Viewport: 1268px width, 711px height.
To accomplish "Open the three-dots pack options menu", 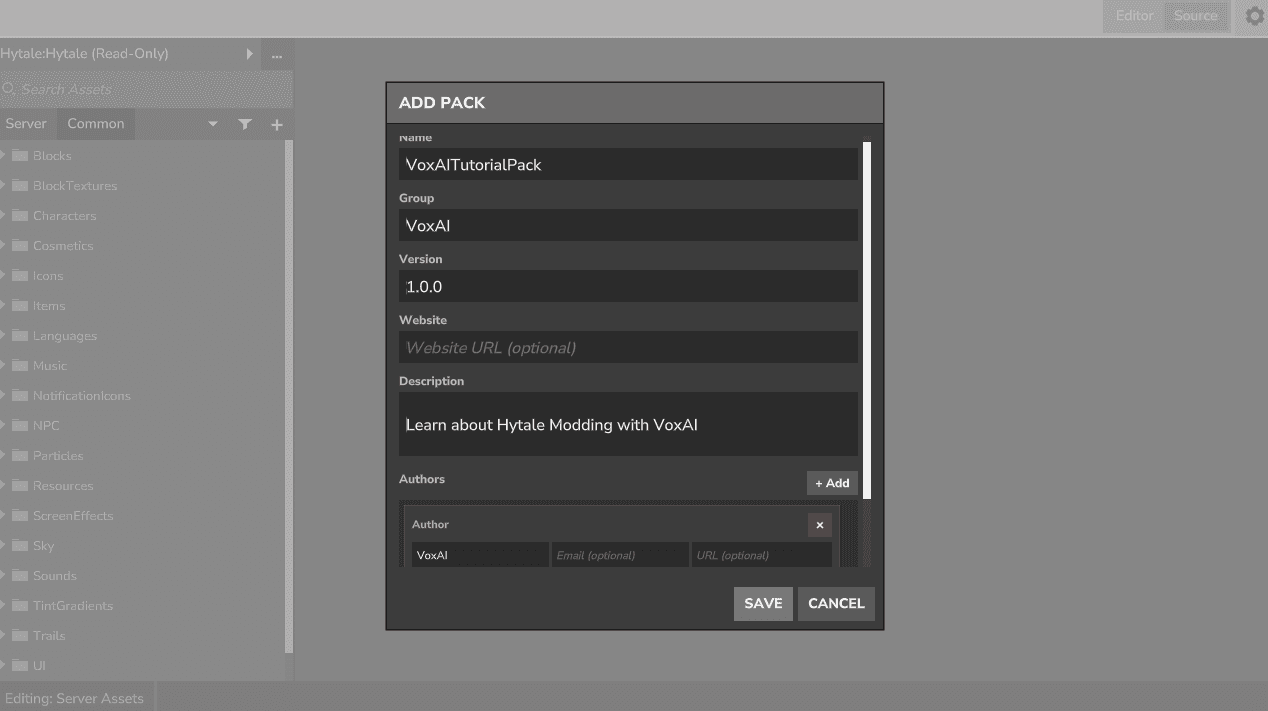I will [x=277, y=54].
